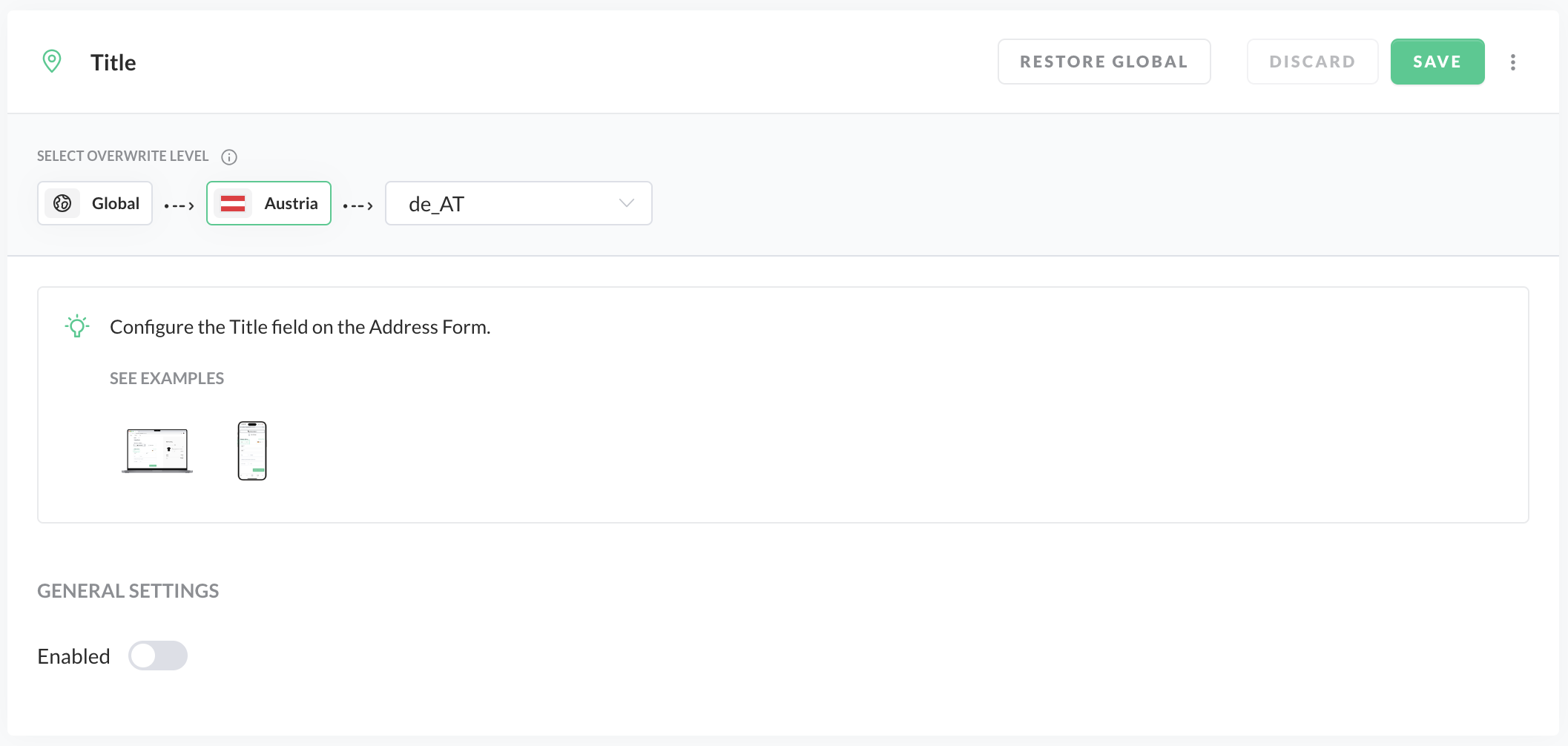This screenshot has width=1568, height=746.
Task: Click the chevron arrow of the locale dropdown
Action: [x=627, y=203]
